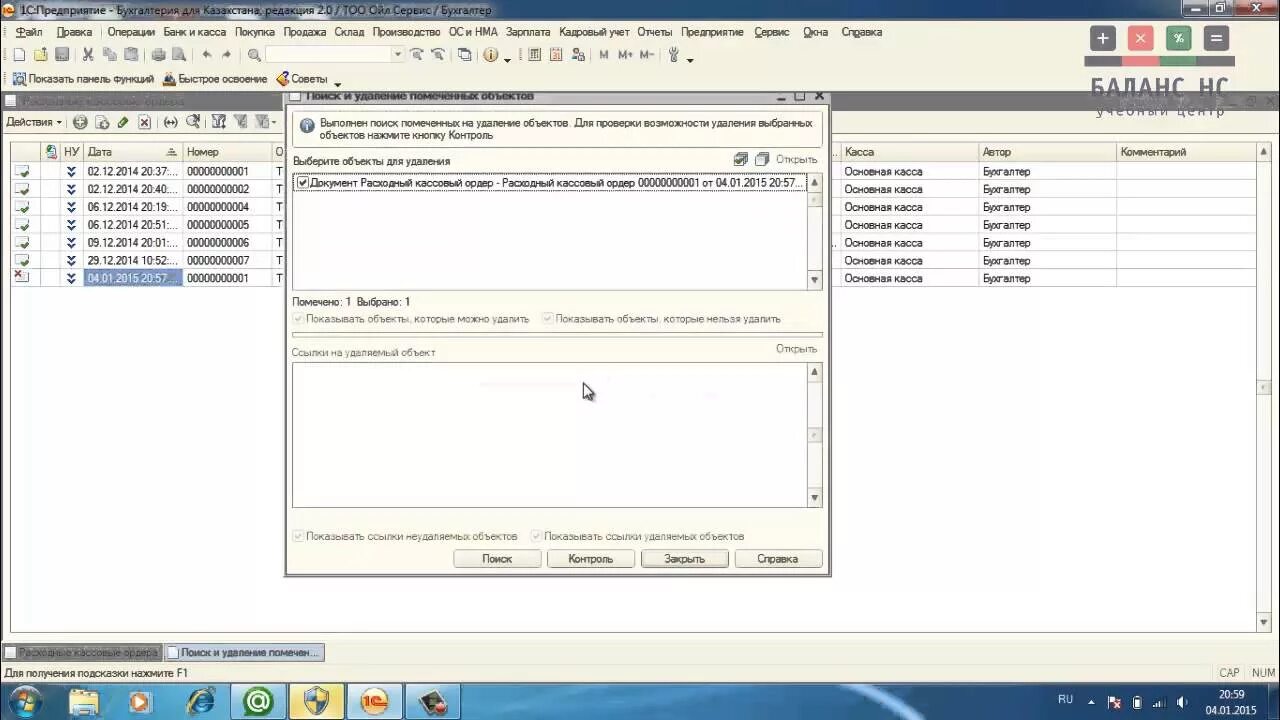The width and height of the screenshot is (1280, 720).
Task: Click the up arrow of references list scrollbar
Action: click(x=815, y=372)
